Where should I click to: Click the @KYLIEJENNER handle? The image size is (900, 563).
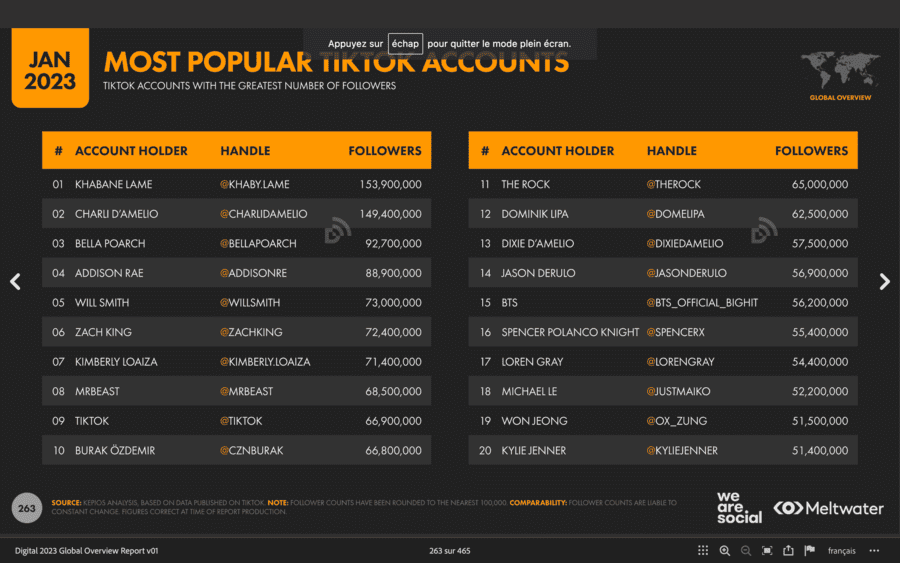tap(682, 450)
